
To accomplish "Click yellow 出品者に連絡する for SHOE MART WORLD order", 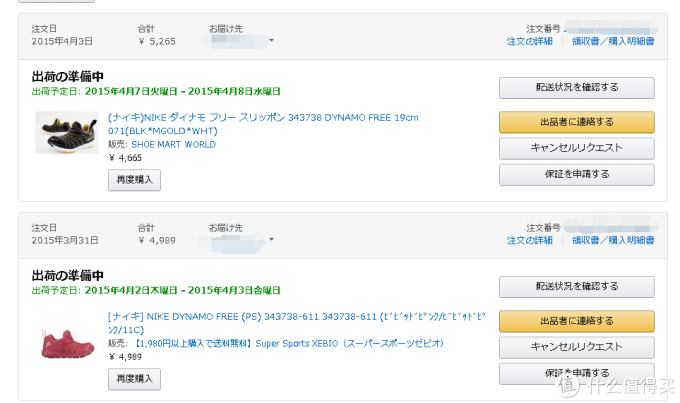I will coord(577,122).
